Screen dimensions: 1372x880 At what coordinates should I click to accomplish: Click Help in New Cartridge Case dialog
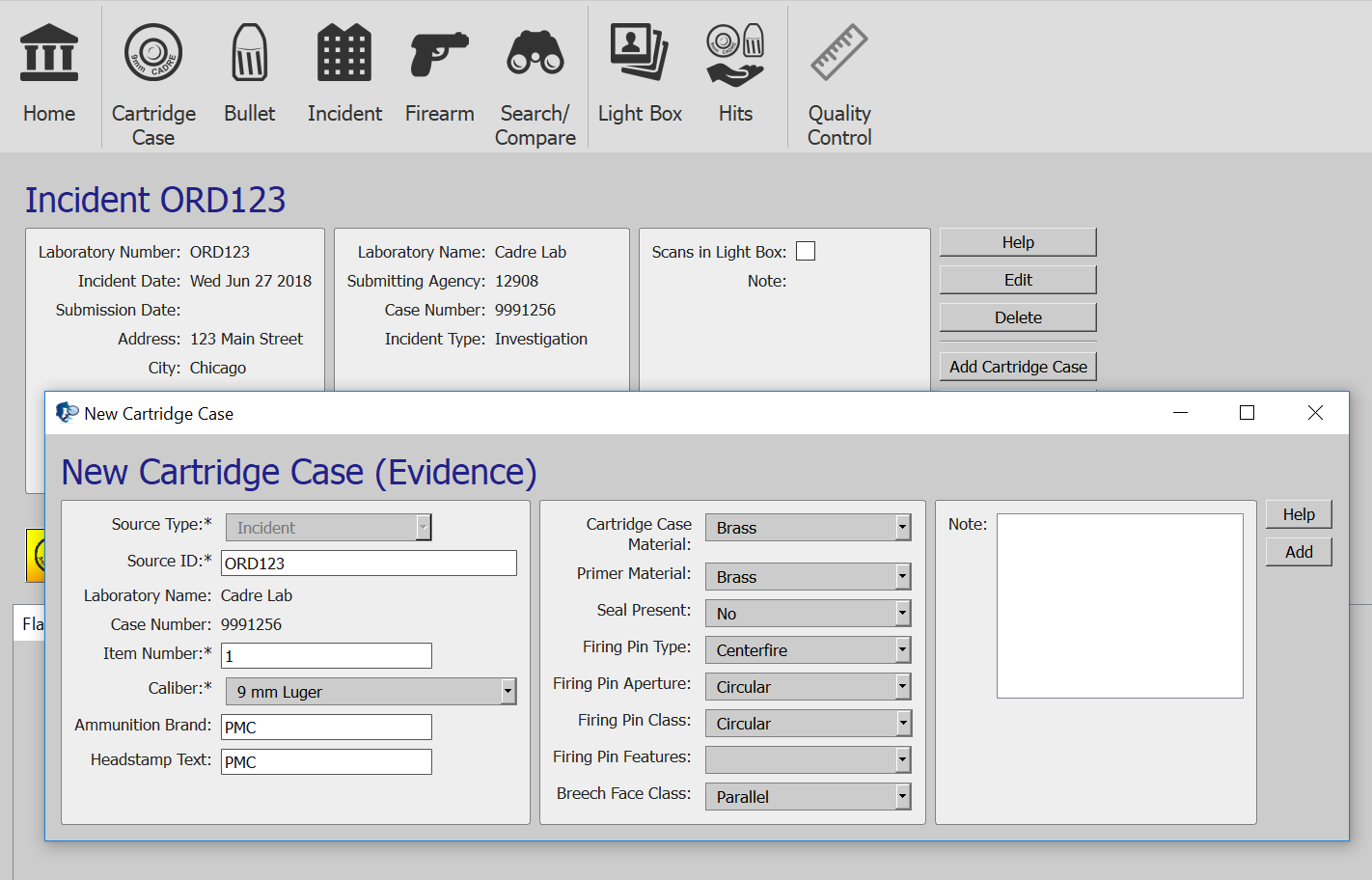pos(1299,514)
